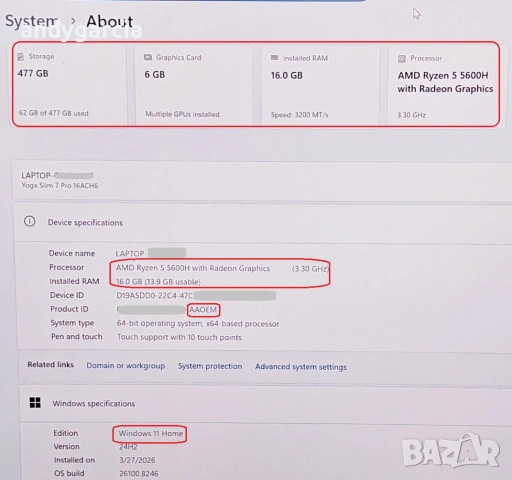The width and height of the screenshot is (512, 480).
Task: Click the About breadcrumb title
Action: coord(110,22)
